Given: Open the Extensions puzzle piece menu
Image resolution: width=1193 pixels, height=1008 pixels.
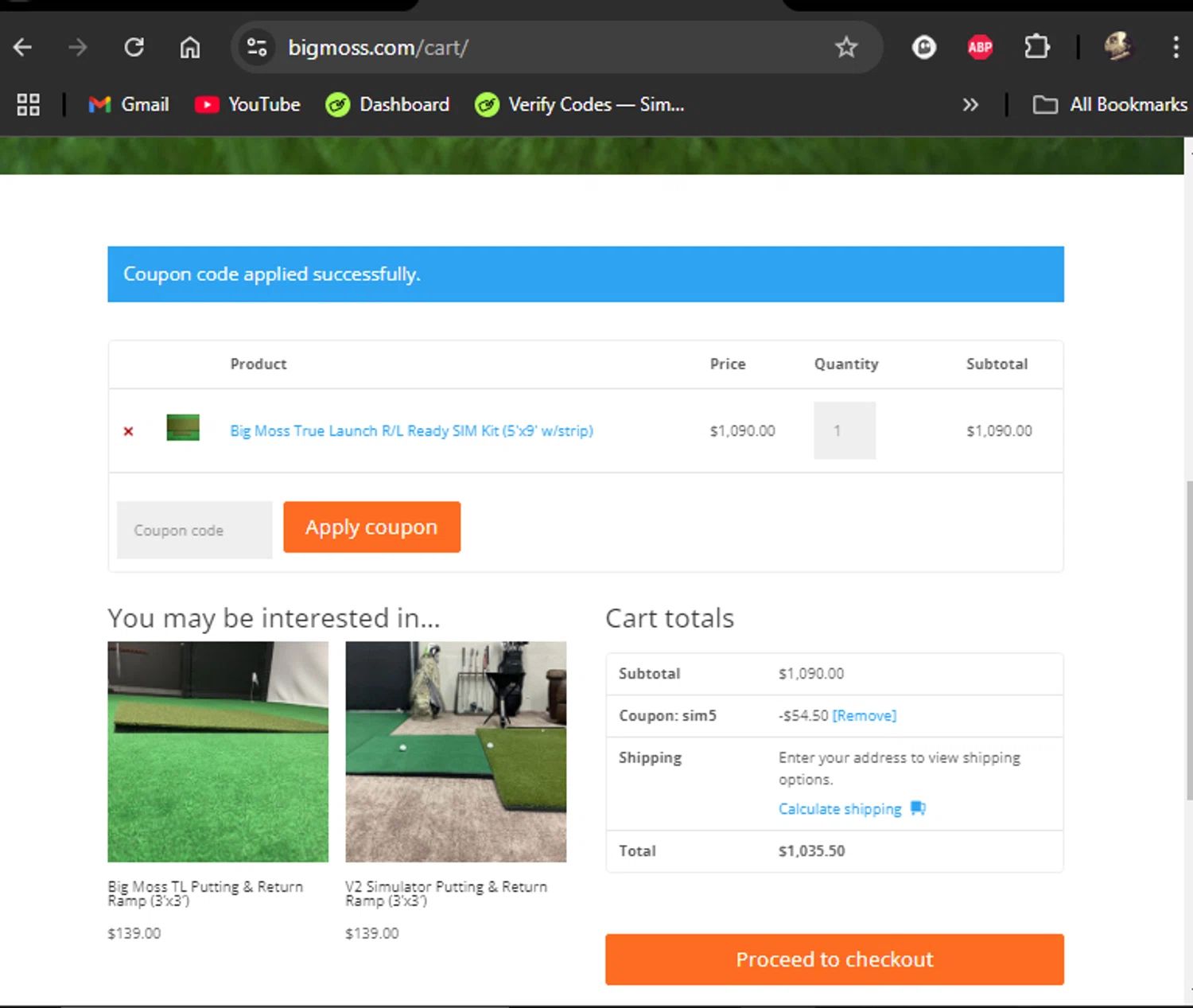Looking at the screenshot, I should point(1036,48).
